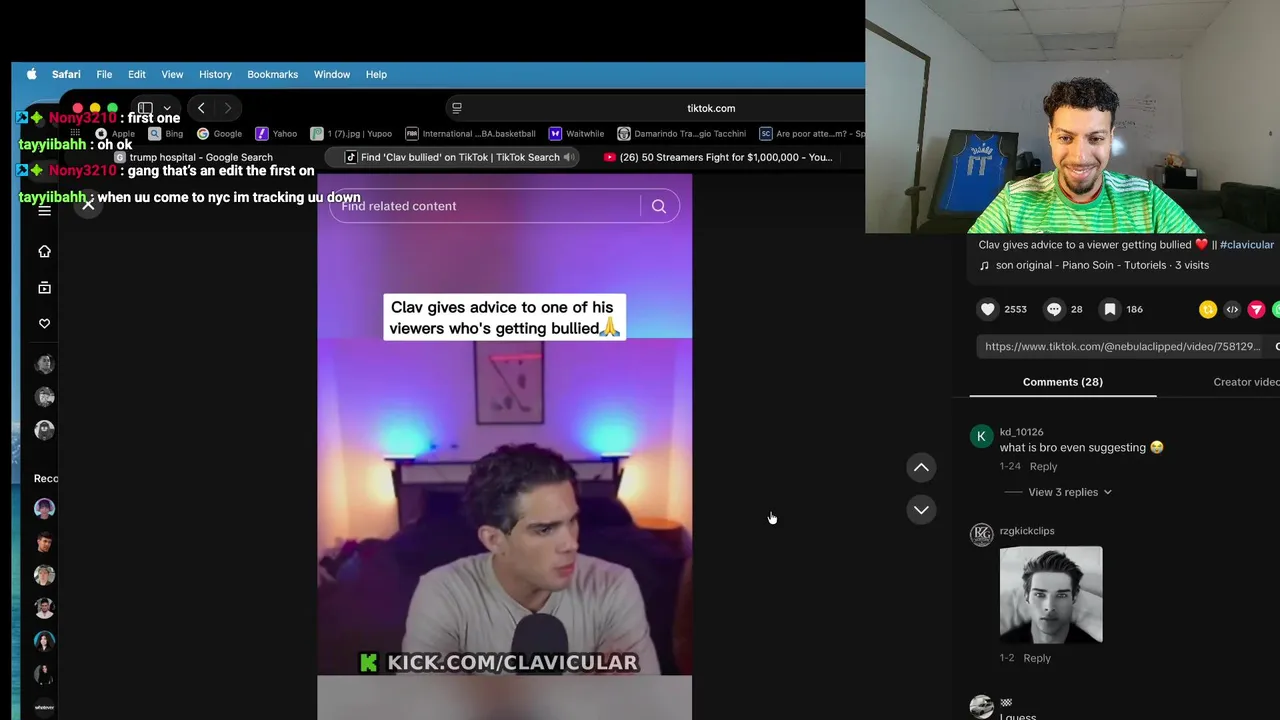Switch to trump hospital Google Search tab
Screen dimensions: 1280x720
(194, 157)
